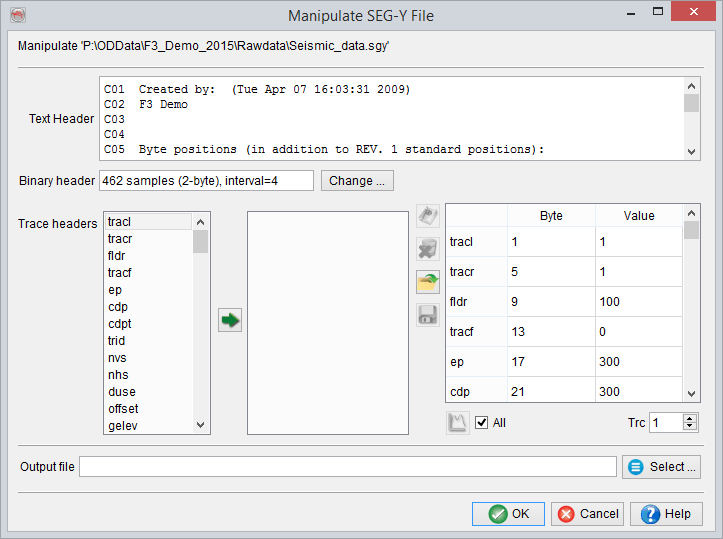
Task: Click the remove header calculation icon
Action: (428, 250)
